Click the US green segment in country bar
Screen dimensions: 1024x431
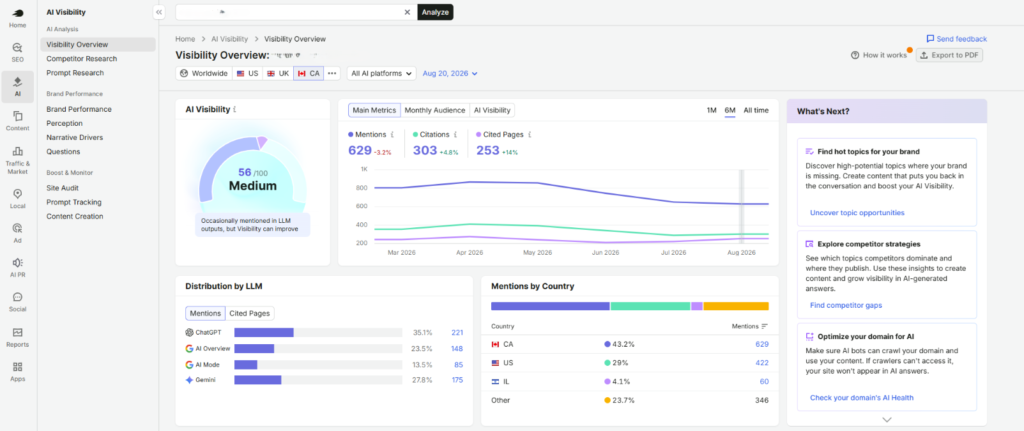650,306
